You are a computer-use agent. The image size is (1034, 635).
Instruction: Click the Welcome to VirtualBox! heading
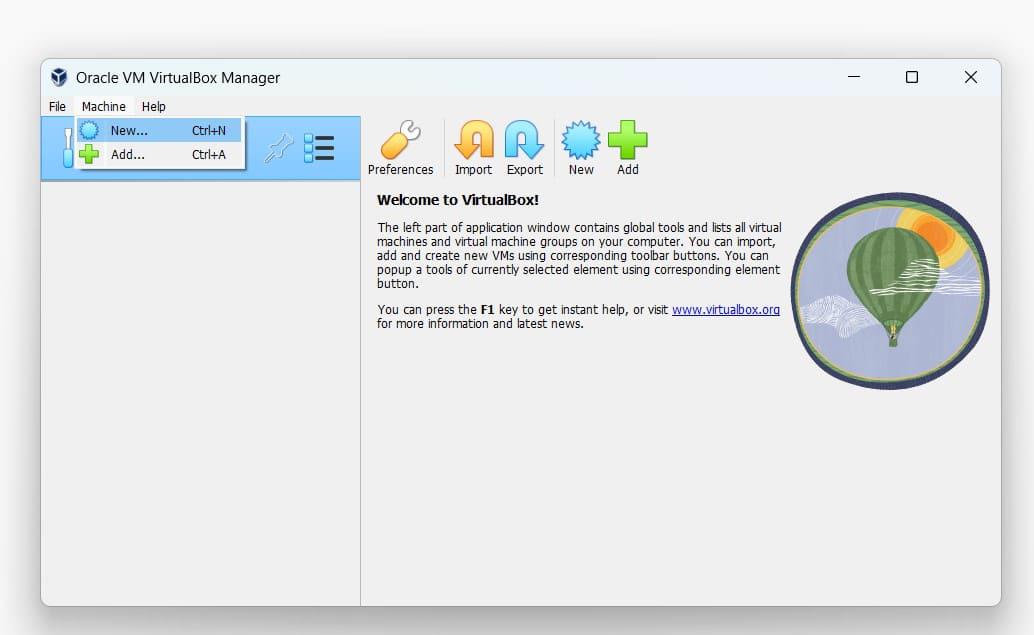pos(458,200)
